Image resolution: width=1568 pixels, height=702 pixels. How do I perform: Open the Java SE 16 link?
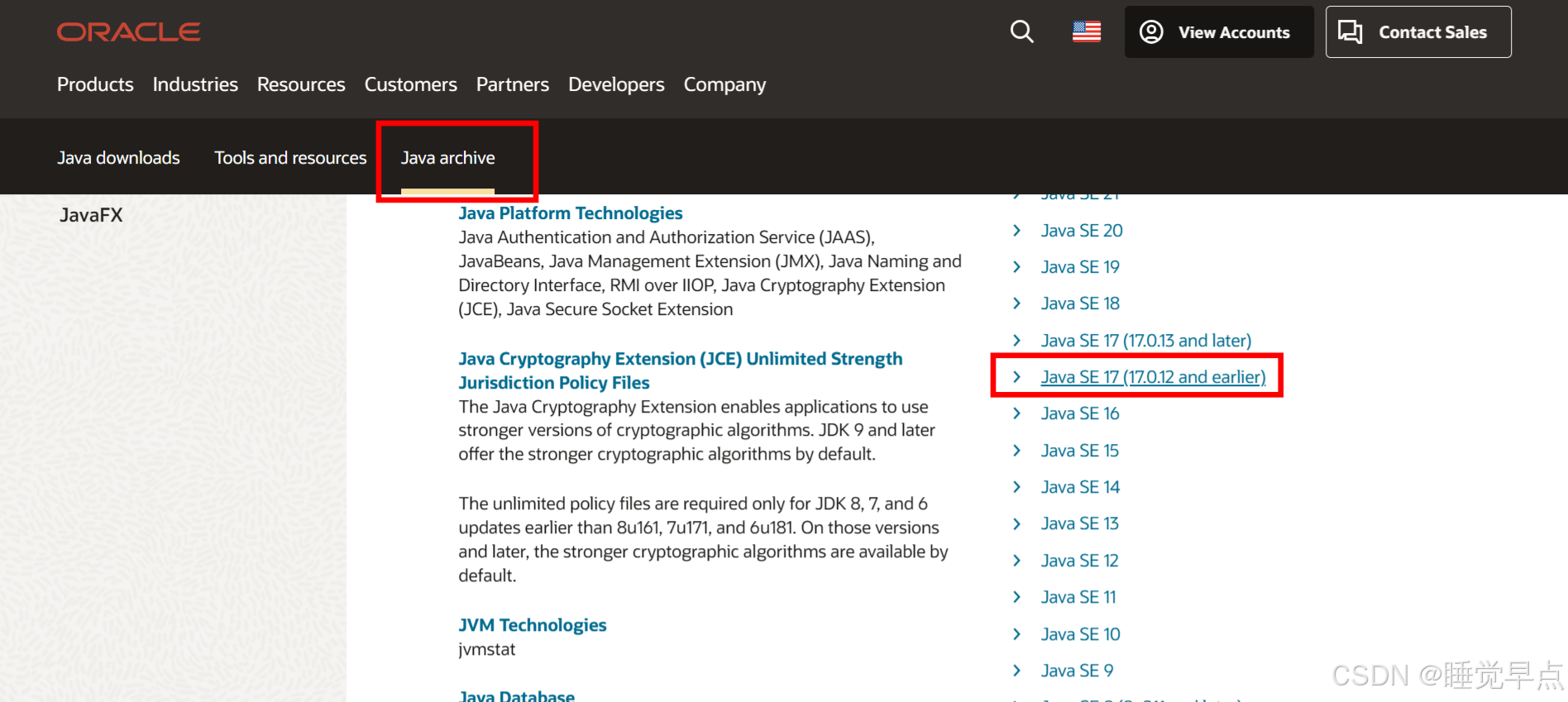coord(1080,413)
